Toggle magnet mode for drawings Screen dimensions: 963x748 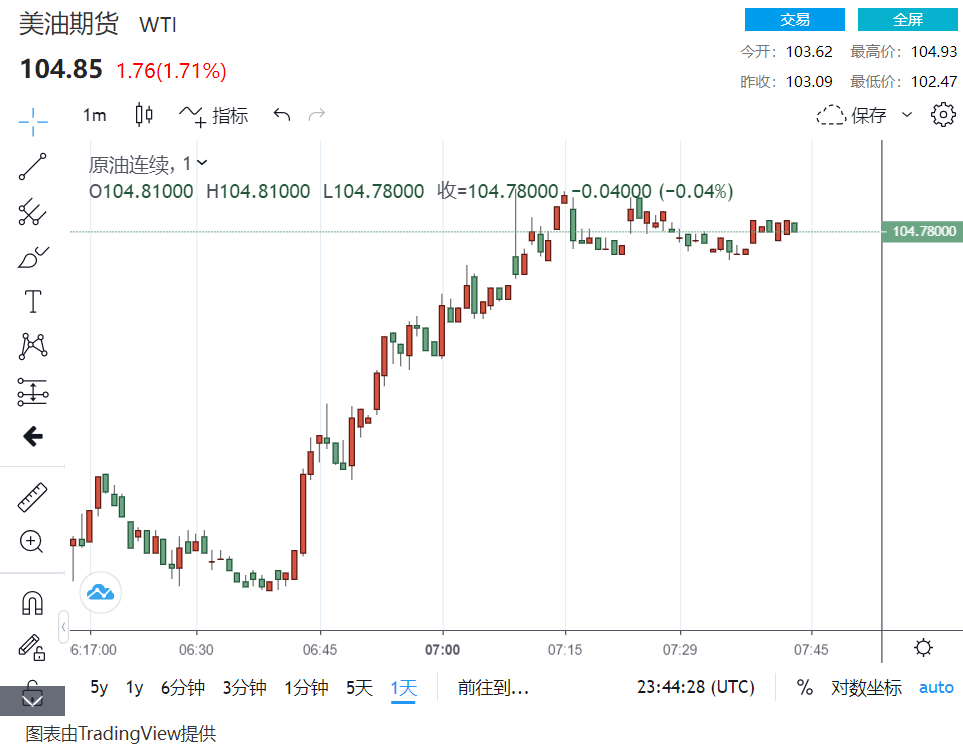pos(33,603)
